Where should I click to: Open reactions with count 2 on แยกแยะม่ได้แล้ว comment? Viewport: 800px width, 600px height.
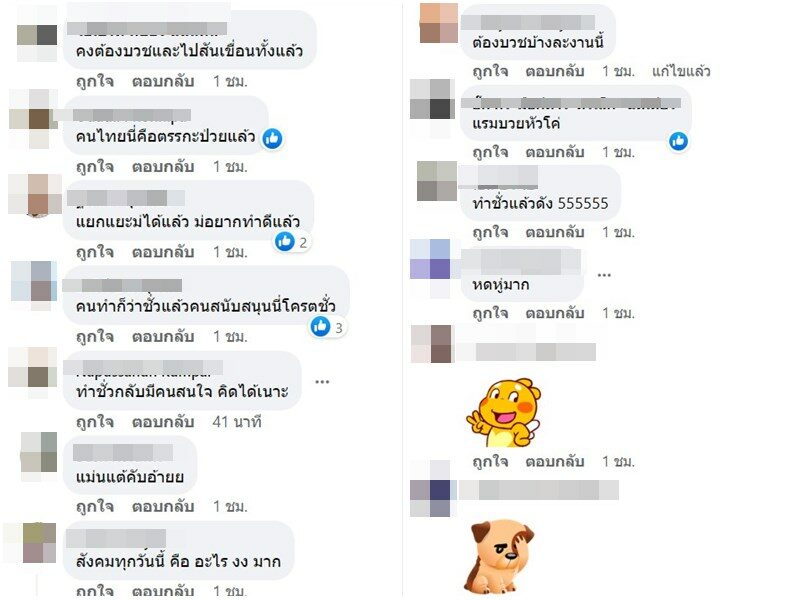click(x=292, y=242)
